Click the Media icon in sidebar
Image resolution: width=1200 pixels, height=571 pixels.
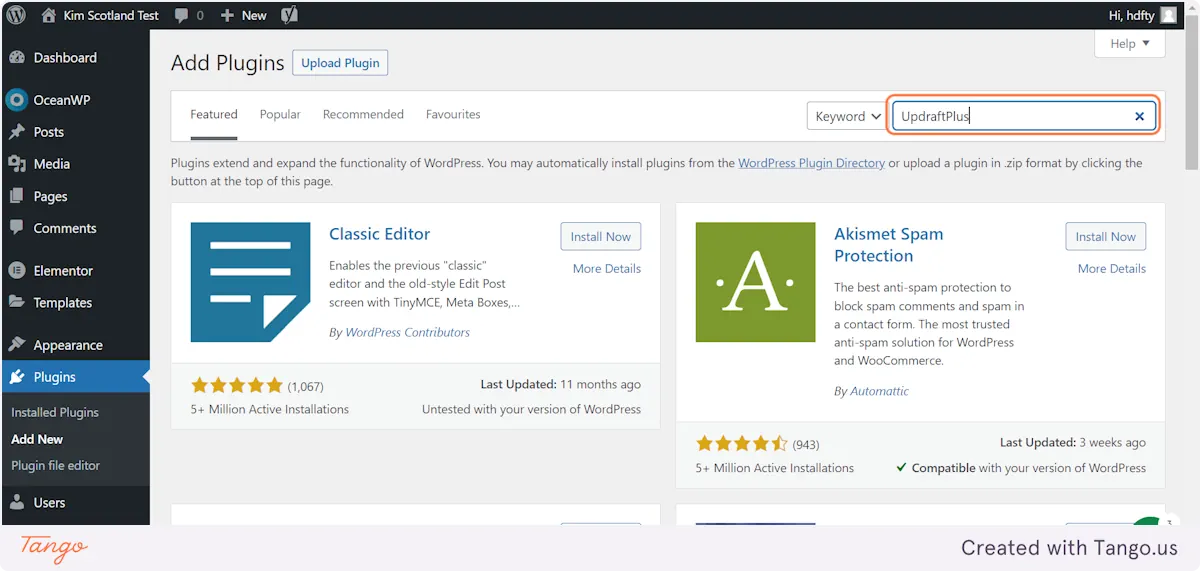pos(17,164)
